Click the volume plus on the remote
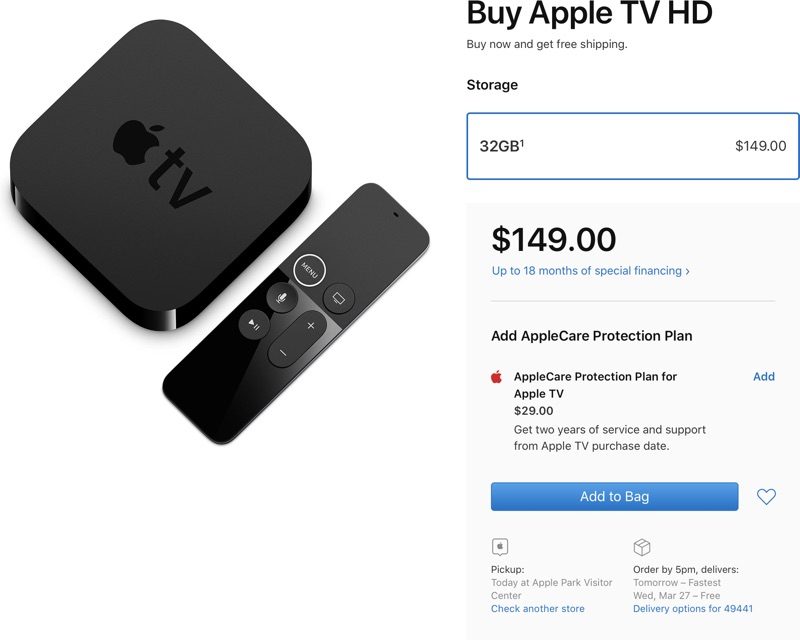Screen dimensions: 800x640 pyautogui.click(x=311, y=326)
